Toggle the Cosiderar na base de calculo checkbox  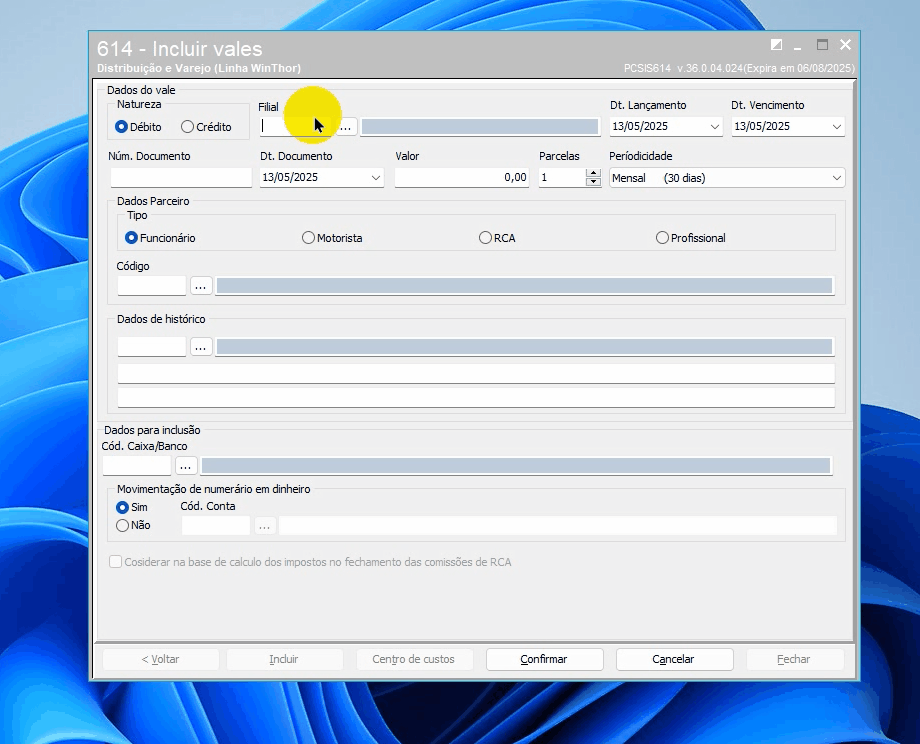[116, 562]
